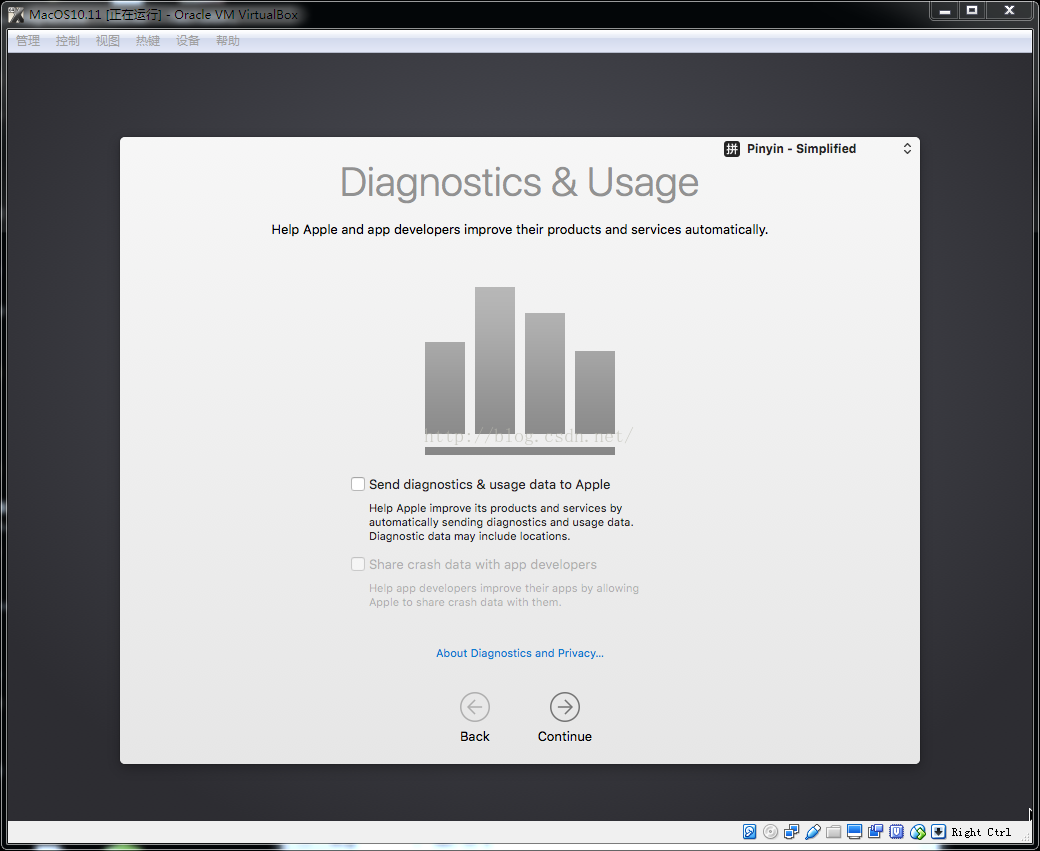The image size is (1040, 851).
Task: Click the display monitor status icon
Action: point(854,831)
